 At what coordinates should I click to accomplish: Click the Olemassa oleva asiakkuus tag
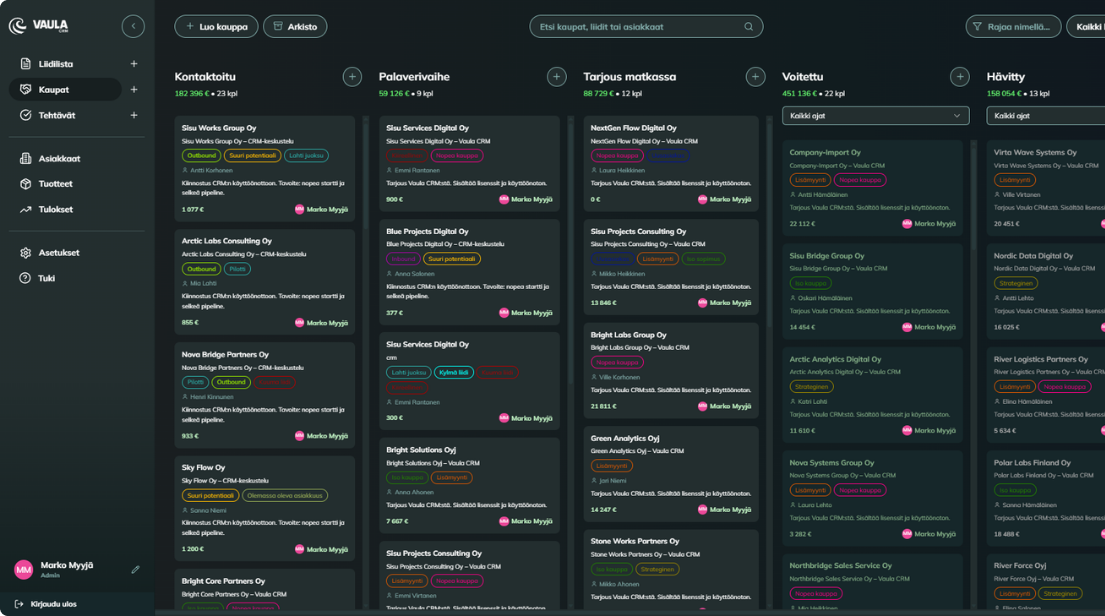[285, 495]
